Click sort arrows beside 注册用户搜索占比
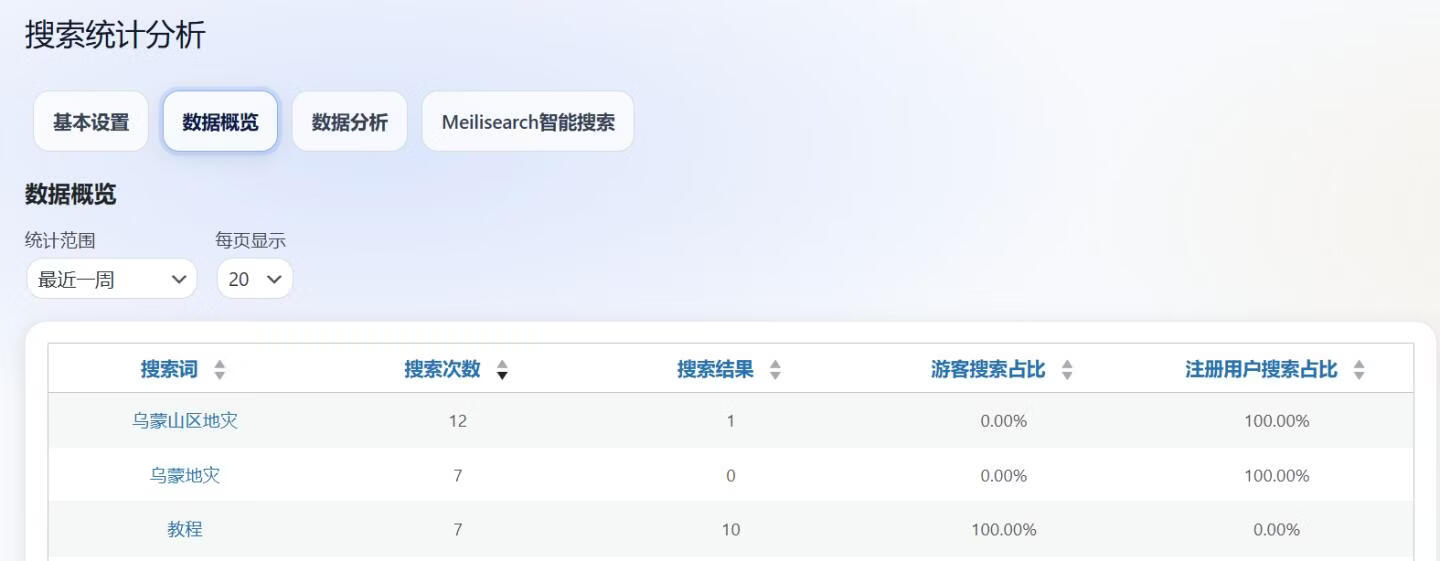1440x561 pixels. [1359, 370]
